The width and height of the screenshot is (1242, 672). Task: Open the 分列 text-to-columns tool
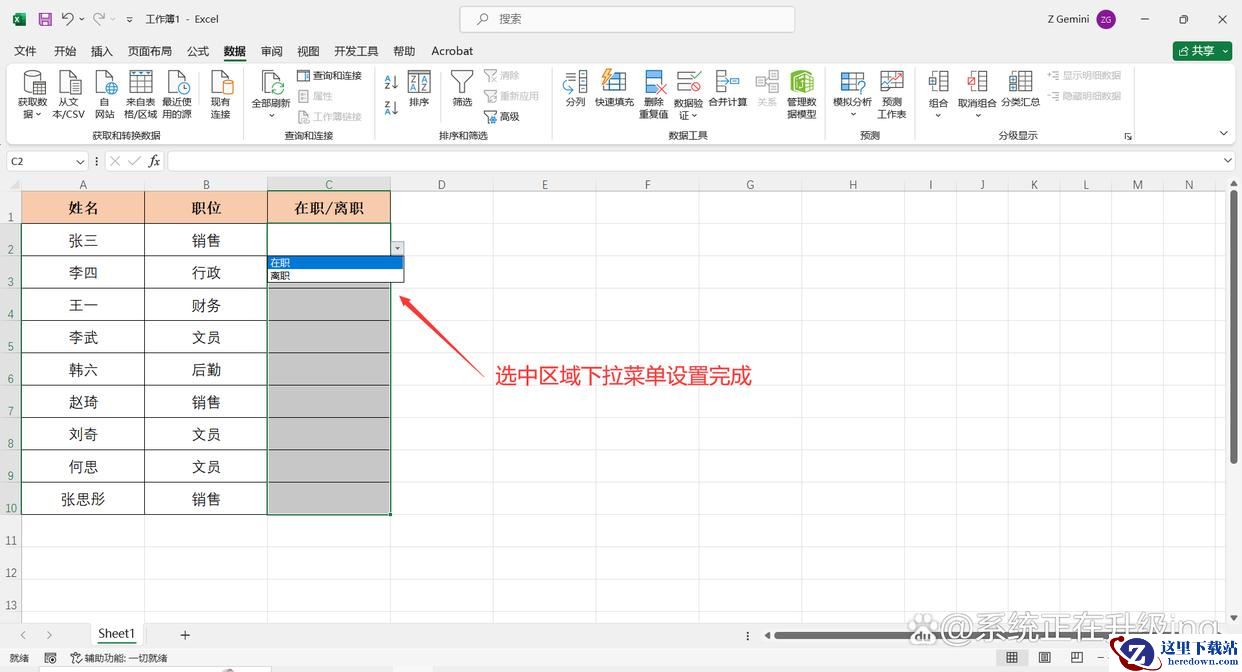point(575,83)
